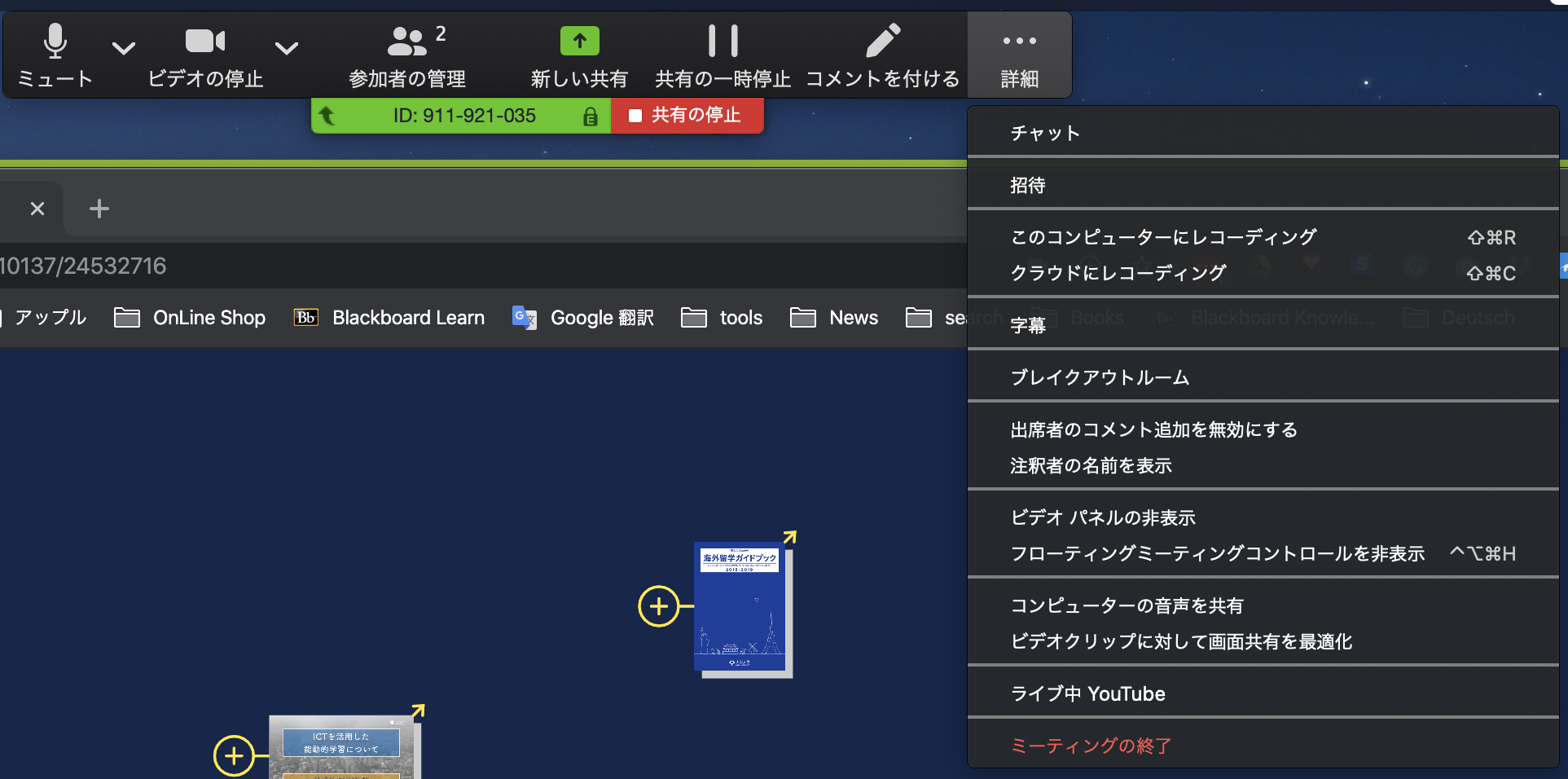Select 'チャット' from the More menu
This screenshot has height=779, width=1568.
[1045, 133]
